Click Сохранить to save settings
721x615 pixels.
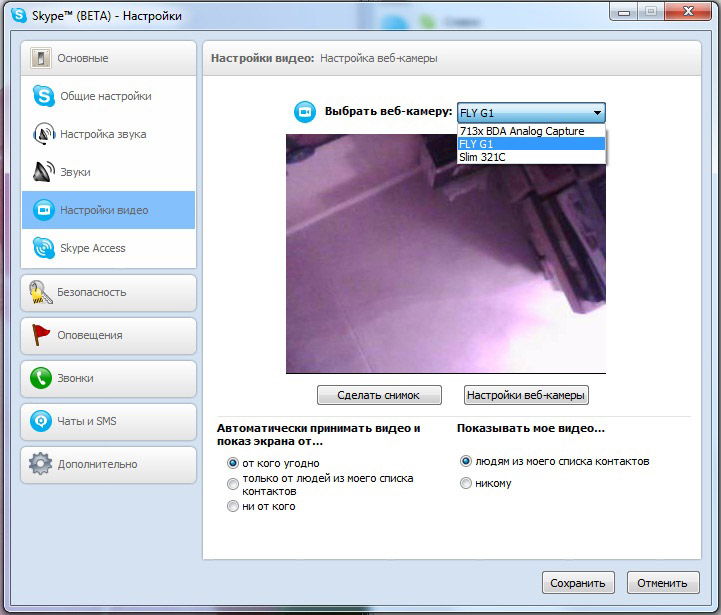[578, 583]
